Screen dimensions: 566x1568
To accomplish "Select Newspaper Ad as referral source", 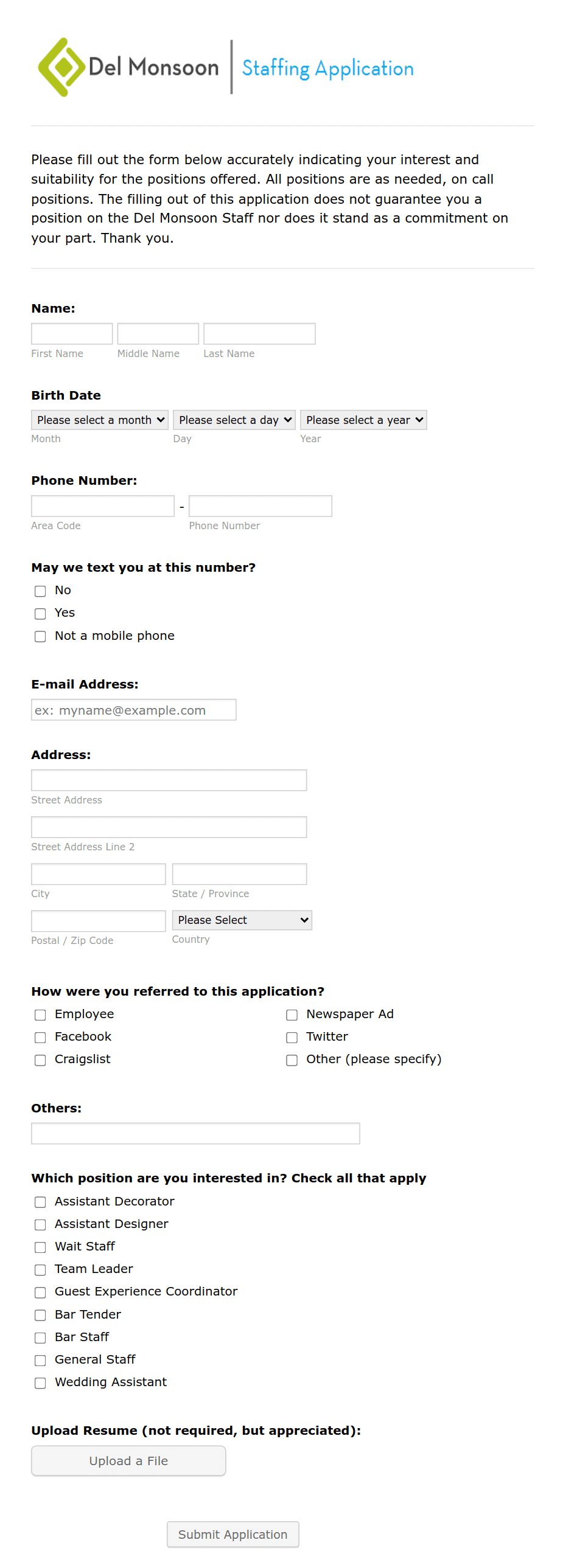I will pyautogui.click(x=292, y=1015).
